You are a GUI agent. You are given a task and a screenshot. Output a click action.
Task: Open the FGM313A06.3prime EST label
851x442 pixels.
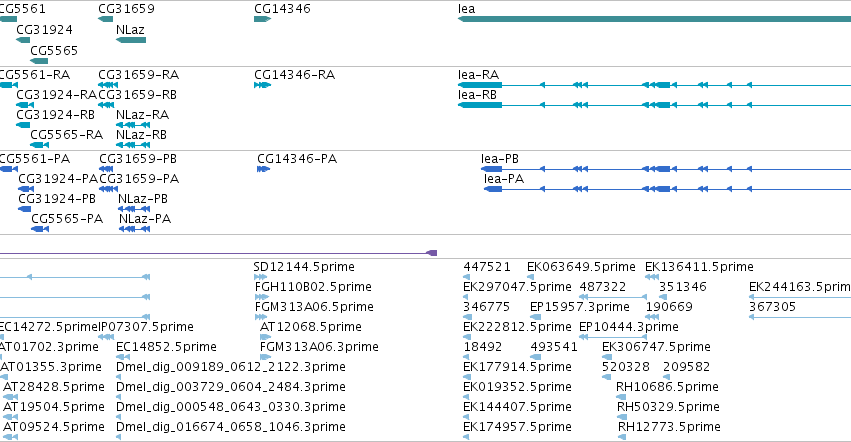tap(319, 347)
